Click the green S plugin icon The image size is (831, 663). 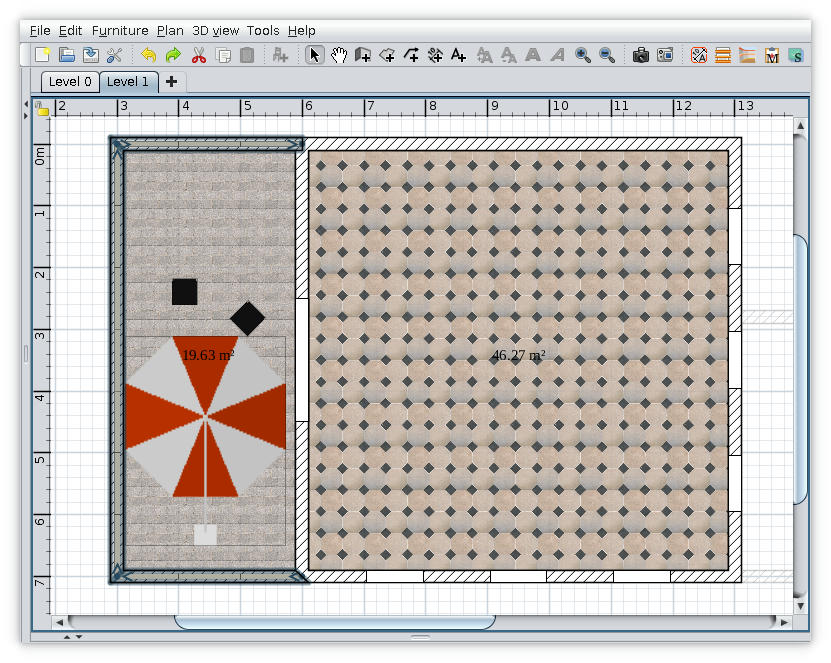click(795, 55)
